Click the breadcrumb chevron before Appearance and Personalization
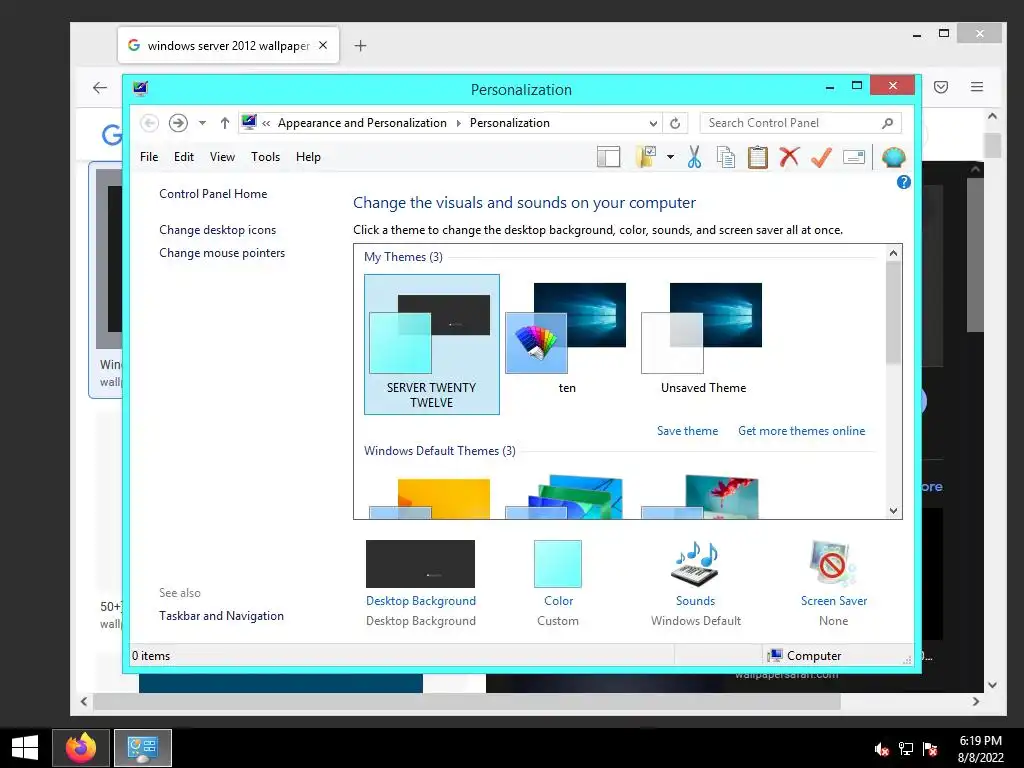This screenshot has width=1024, height=768. coord(266,123)
